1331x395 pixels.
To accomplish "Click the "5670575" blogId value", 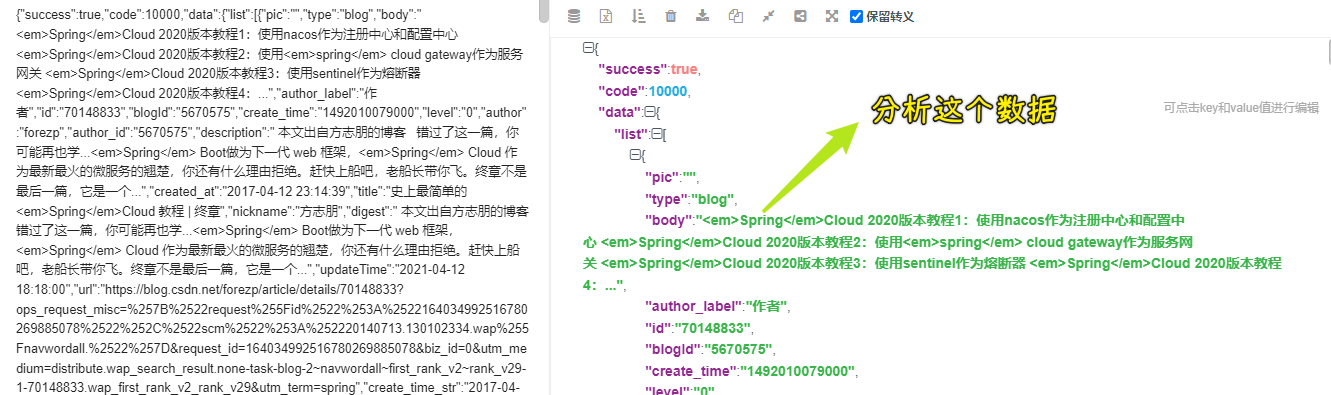I will click(738, 349).
